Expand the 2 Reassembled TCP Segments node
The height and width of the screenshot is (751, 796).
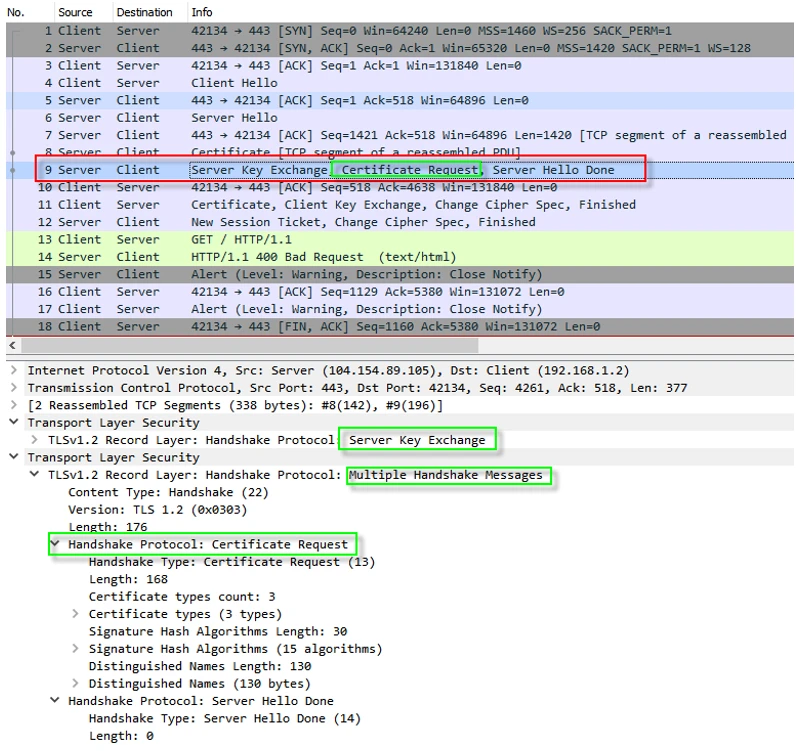[13, 405]
